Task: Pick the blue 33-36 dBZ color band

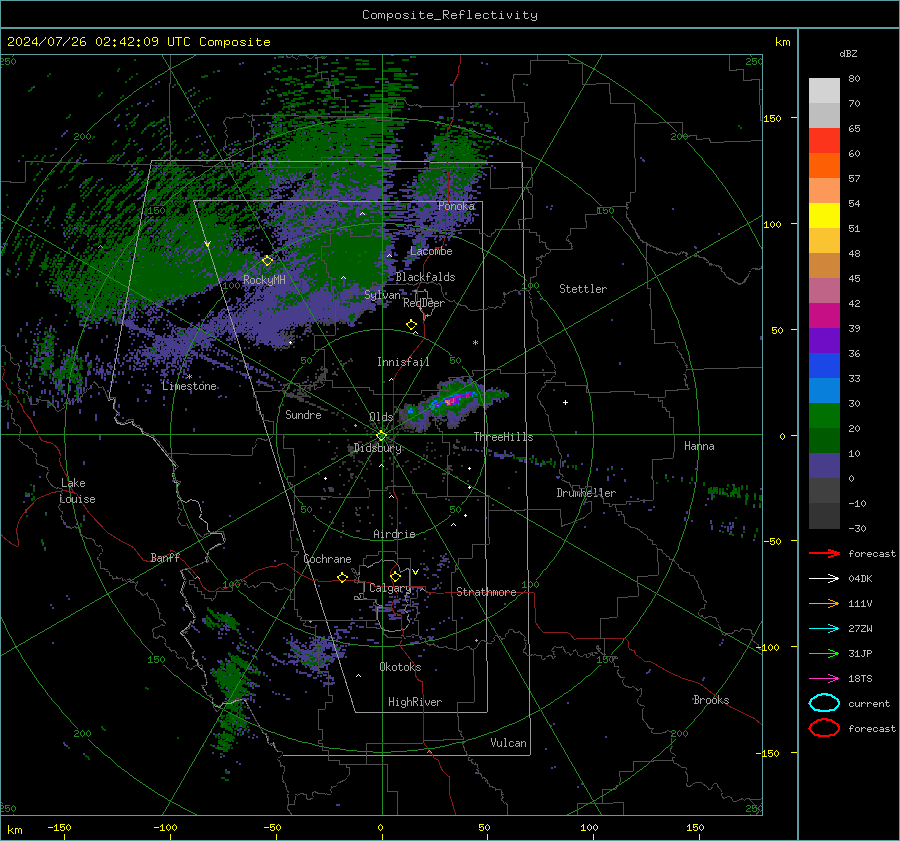Action: point(824,366)
